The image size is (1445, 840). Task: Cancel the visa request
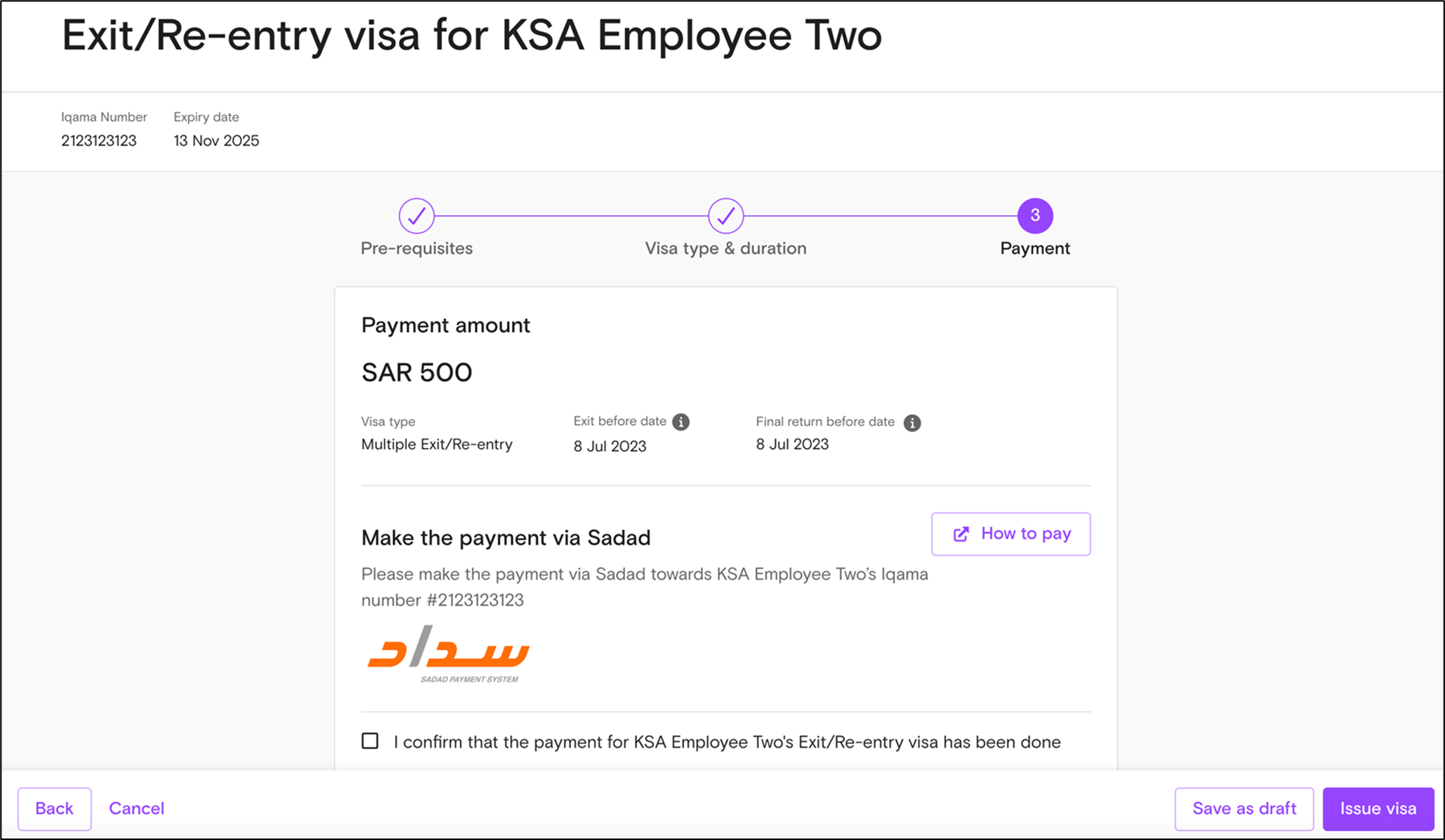tap(137, 809)
